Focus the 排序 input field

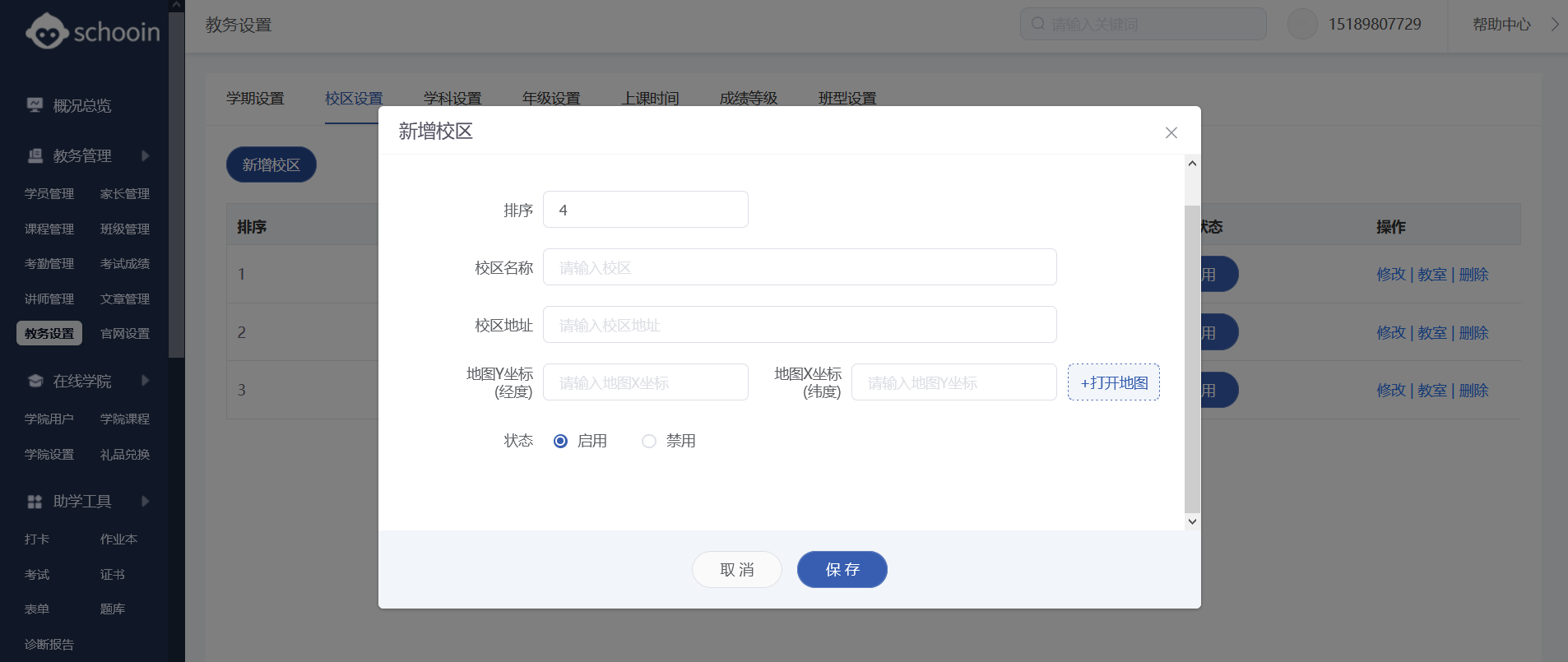(x=646, y=210)
